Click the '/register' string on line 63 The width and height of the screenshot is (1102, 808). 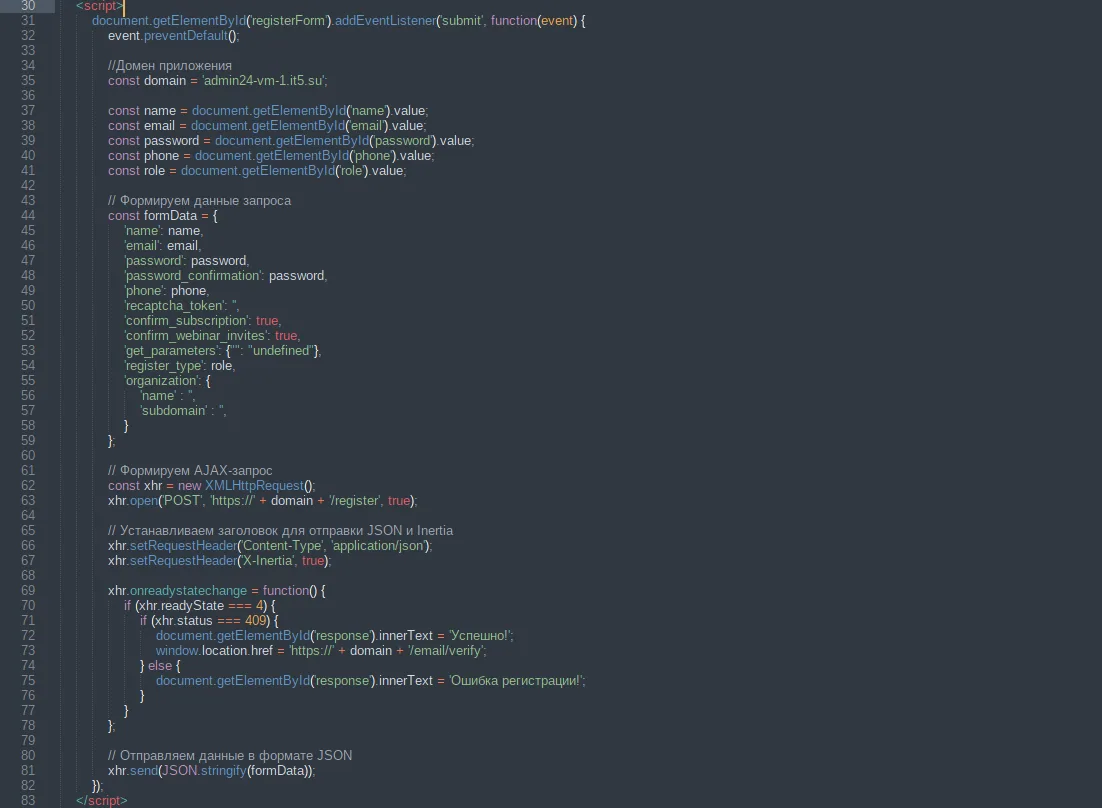(x=354, y=500)
